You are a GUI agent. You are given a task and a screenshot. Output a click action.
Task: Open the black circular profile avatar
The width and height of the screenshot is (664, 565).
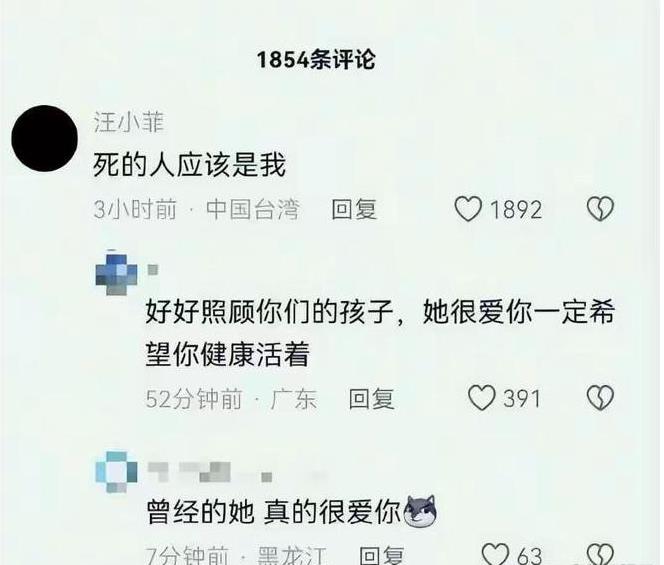(44, 138)
